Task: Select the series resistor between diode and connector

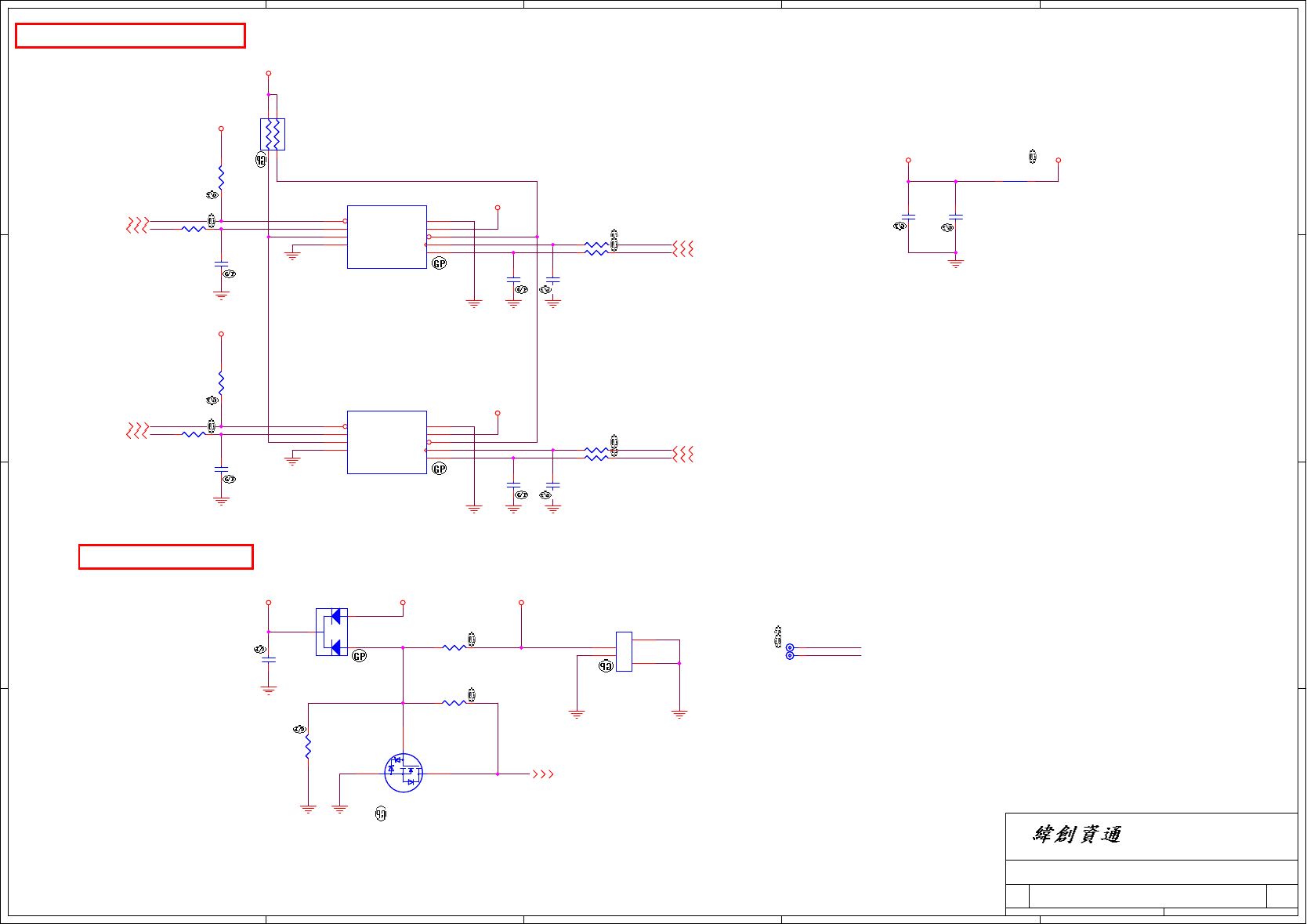Action: tap(454, 647)
